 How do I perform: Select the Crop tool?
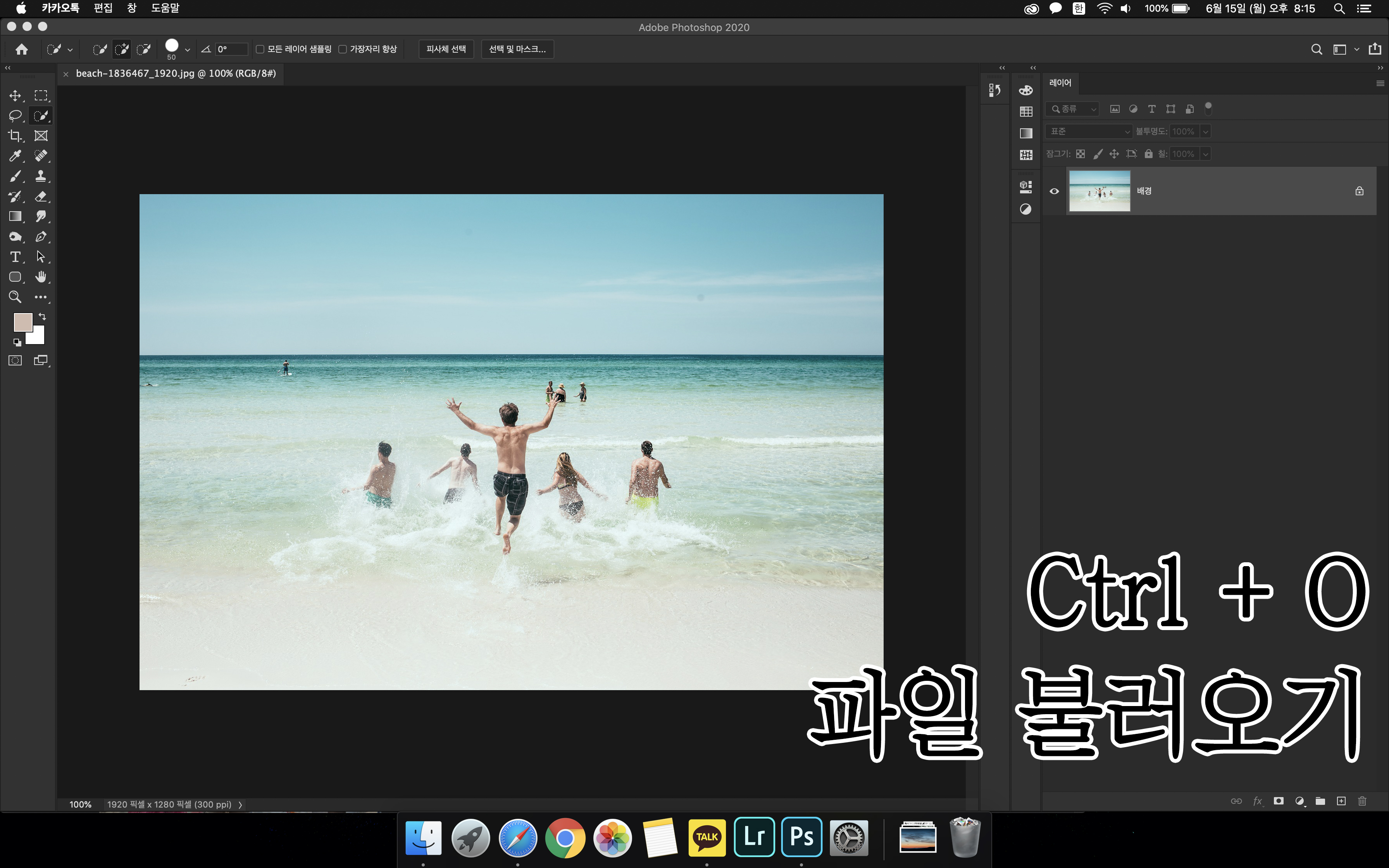(15, 136)
